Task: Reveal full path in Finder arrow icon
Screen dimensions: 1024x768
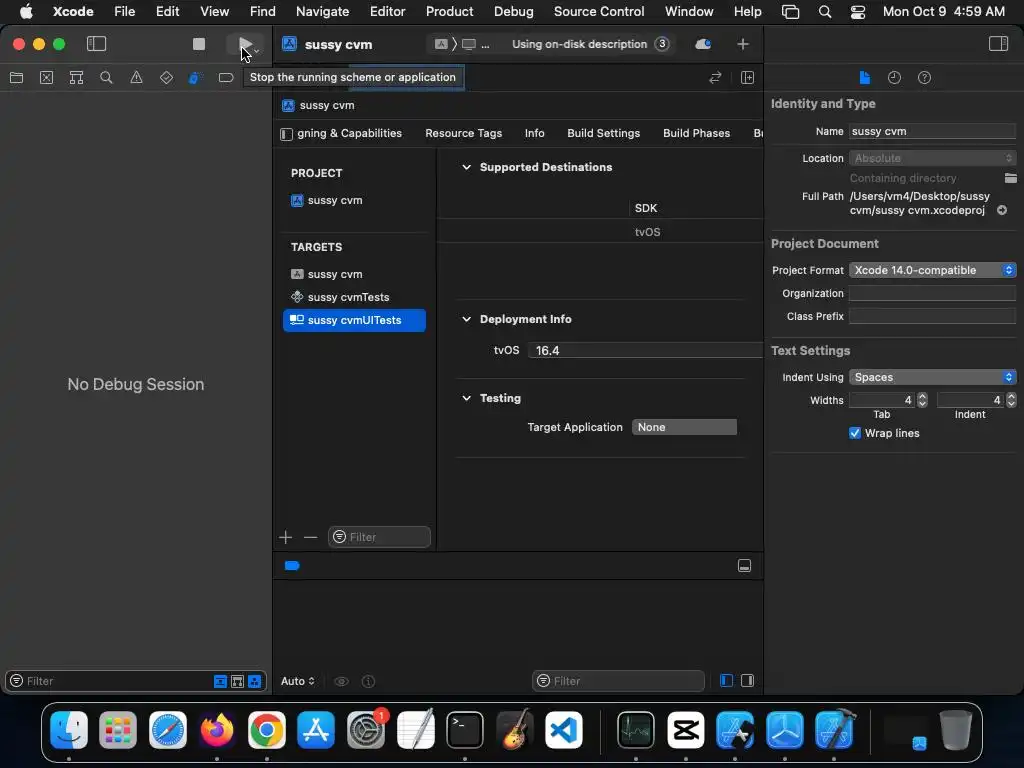Action: (x=1002, y=210)
